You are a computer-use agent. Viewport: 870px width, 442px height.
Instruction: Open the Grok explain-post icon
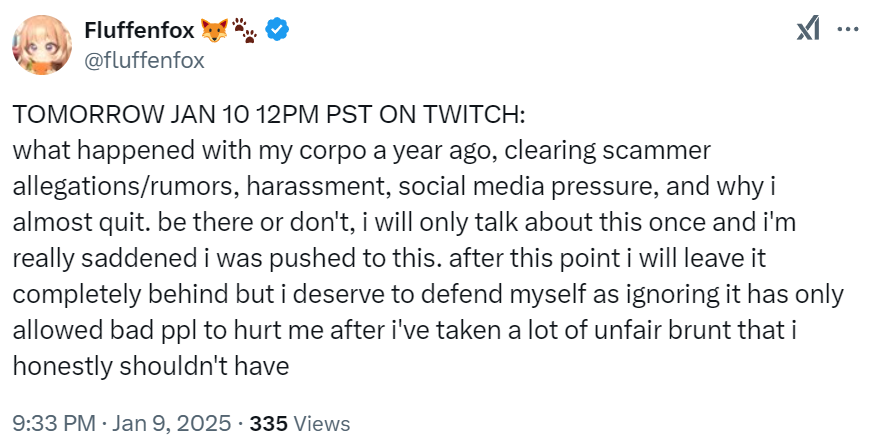click(808, 28)
